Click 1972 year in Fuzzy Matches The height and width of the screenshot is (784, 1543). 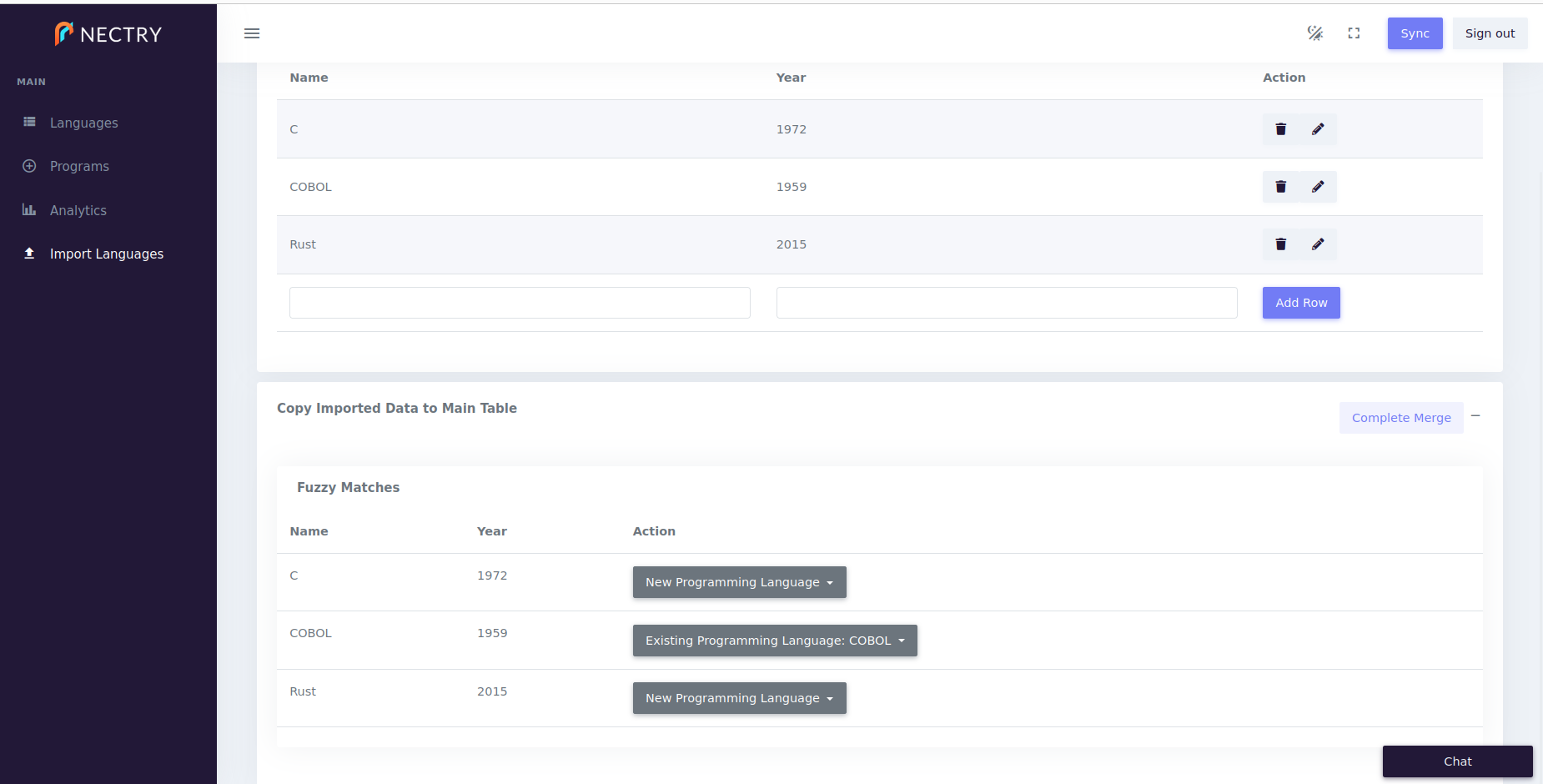coord(492,575)
